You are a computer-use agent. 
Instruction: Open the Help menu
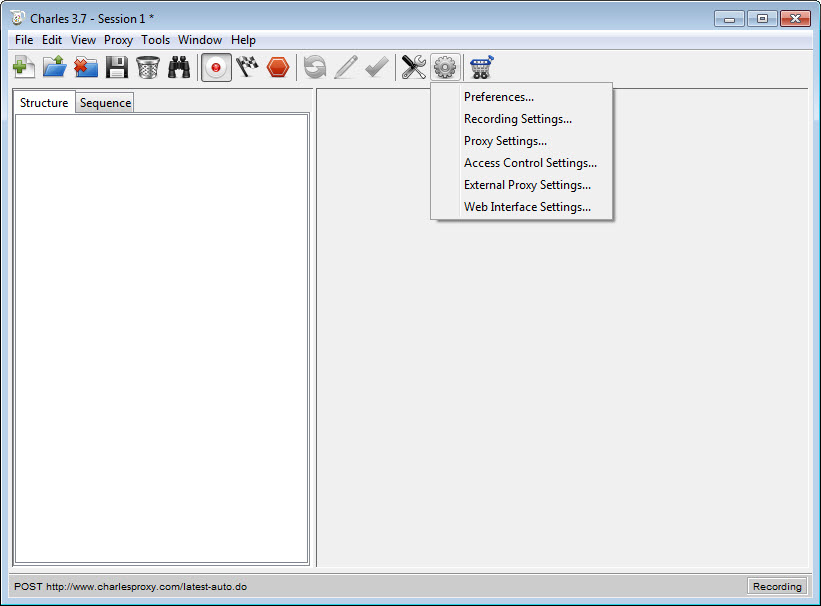click(243, 40)
